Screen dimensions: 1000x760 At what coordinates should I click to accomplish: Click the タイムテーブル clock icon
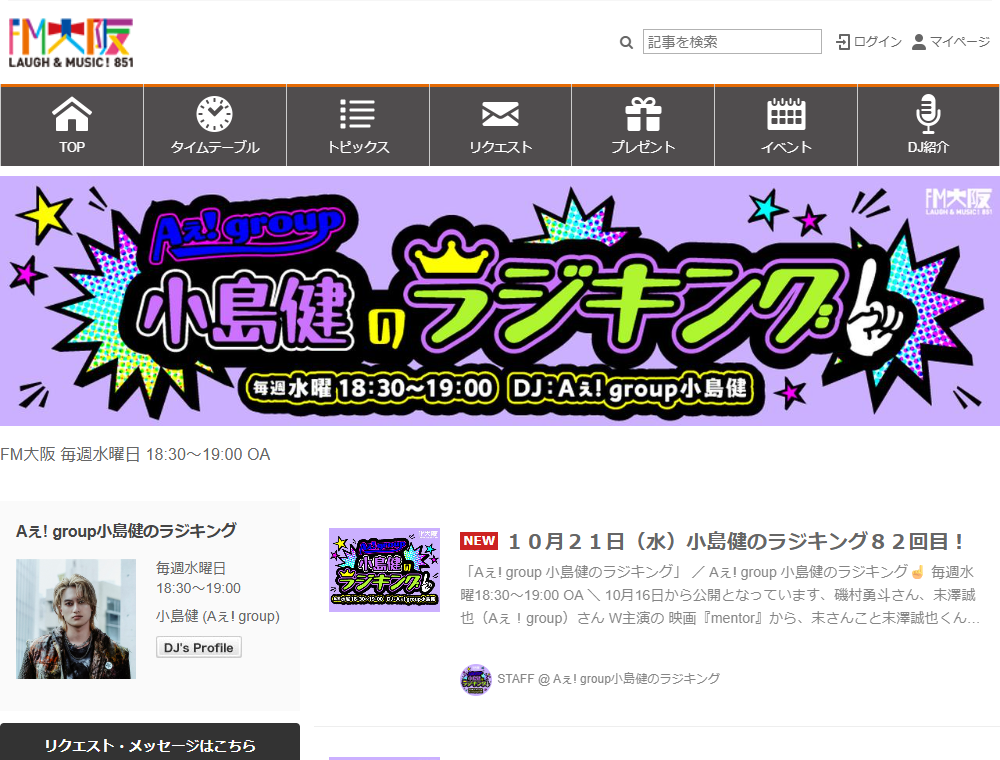tap(214, 113)
